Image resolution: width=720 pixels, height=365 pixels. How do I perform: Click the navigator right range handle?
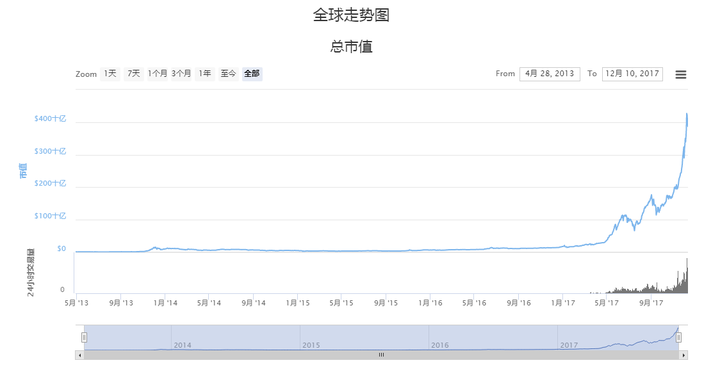(x=678, y=337)
